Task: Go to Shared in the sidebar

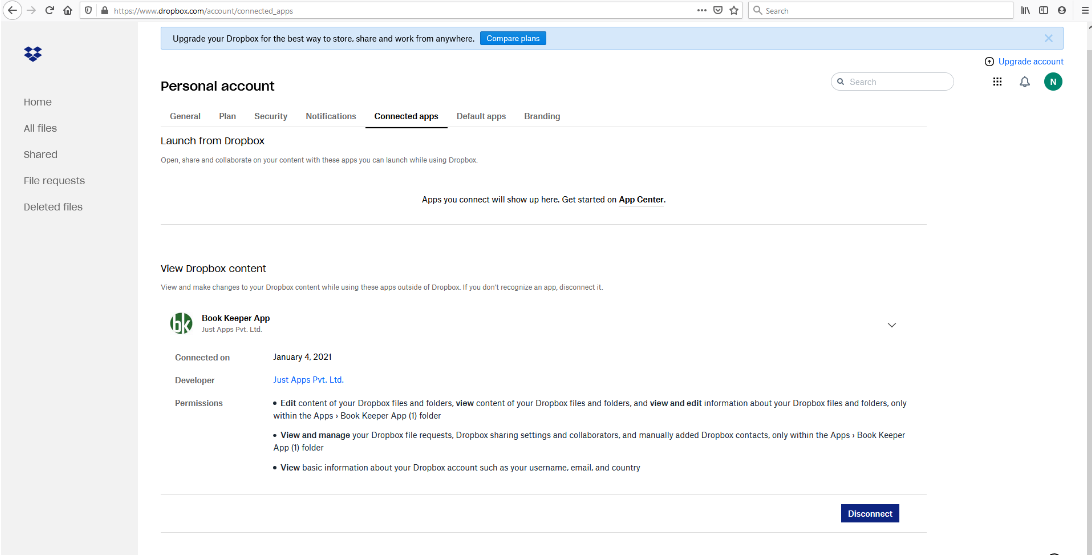Action: [x=40, y=155]
